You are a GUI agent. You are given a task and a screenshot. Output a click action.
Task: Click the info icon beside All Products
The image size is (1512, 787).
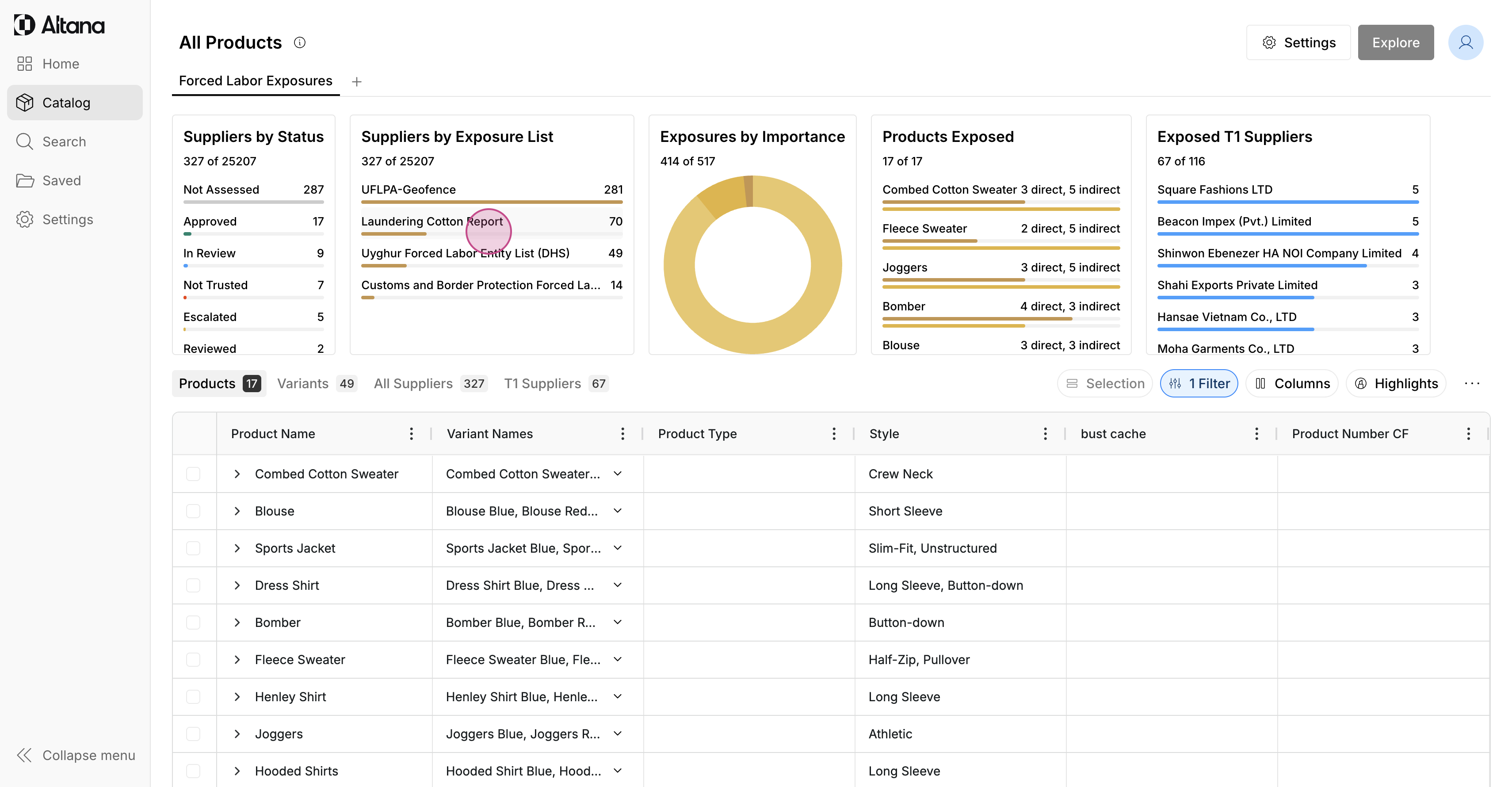coord(299,42)
